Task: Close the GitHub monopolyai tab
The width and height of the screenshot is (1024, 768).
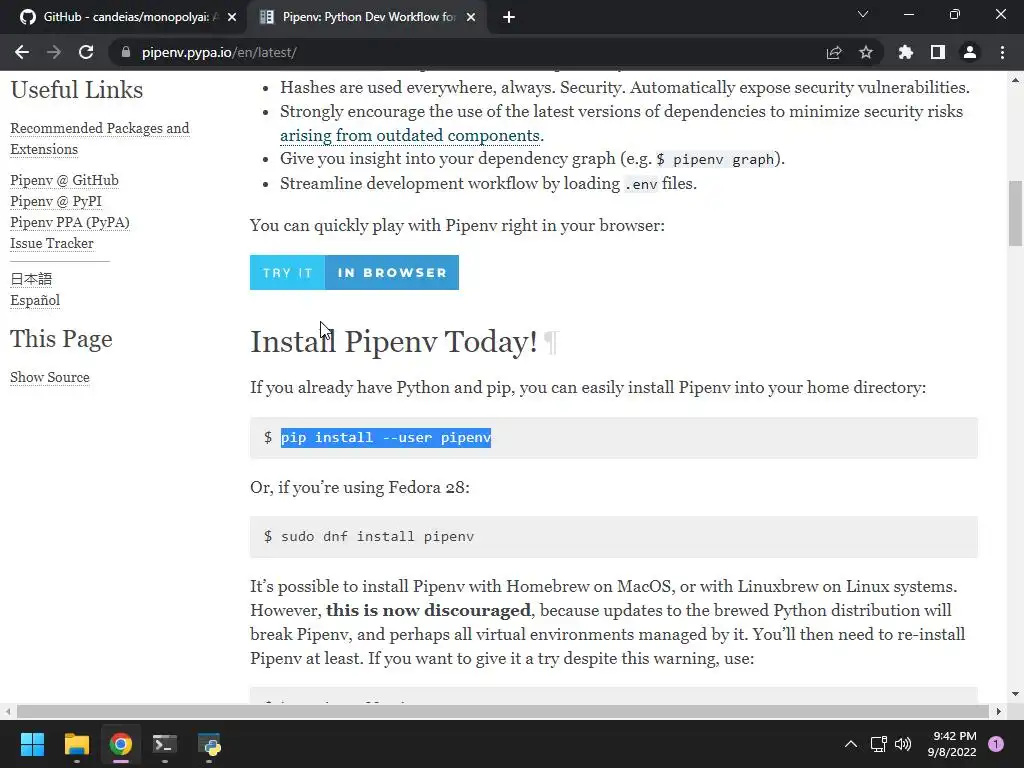Action: (232, 17)
